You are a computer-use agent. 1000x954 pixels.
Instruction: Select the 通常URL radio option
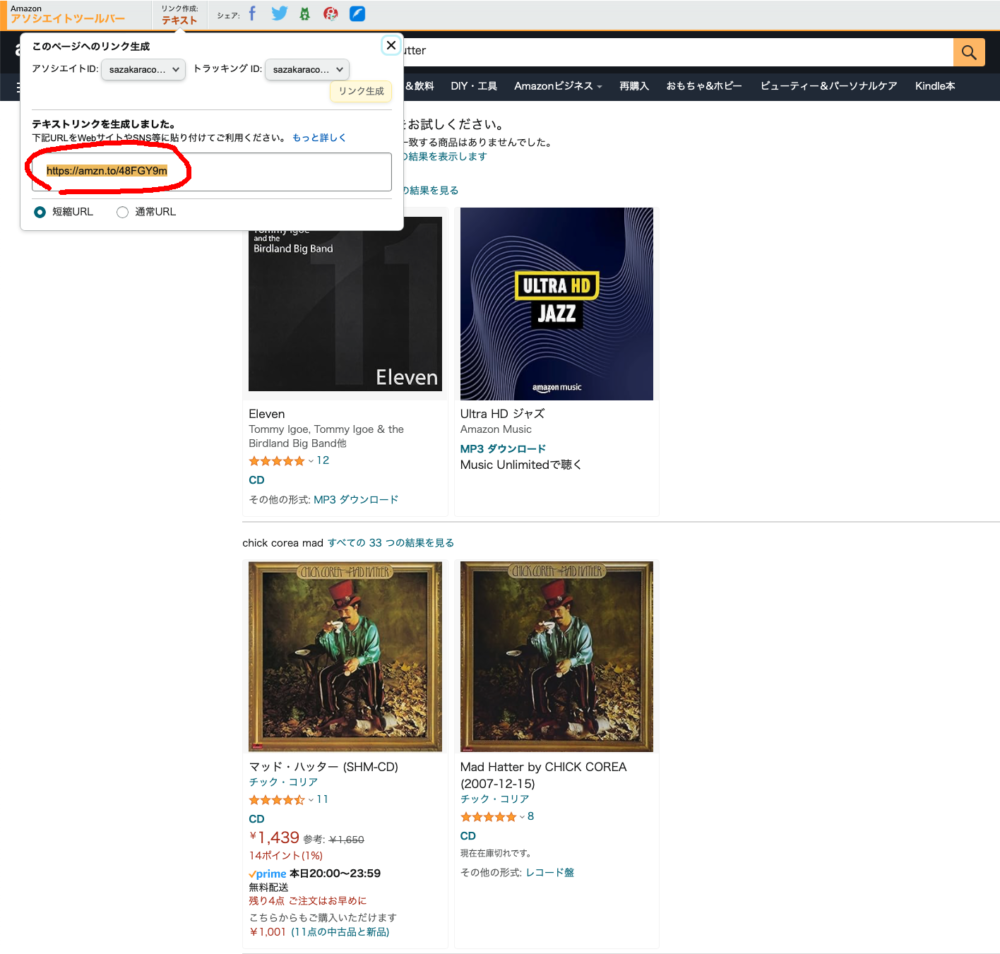pos(123,212)
